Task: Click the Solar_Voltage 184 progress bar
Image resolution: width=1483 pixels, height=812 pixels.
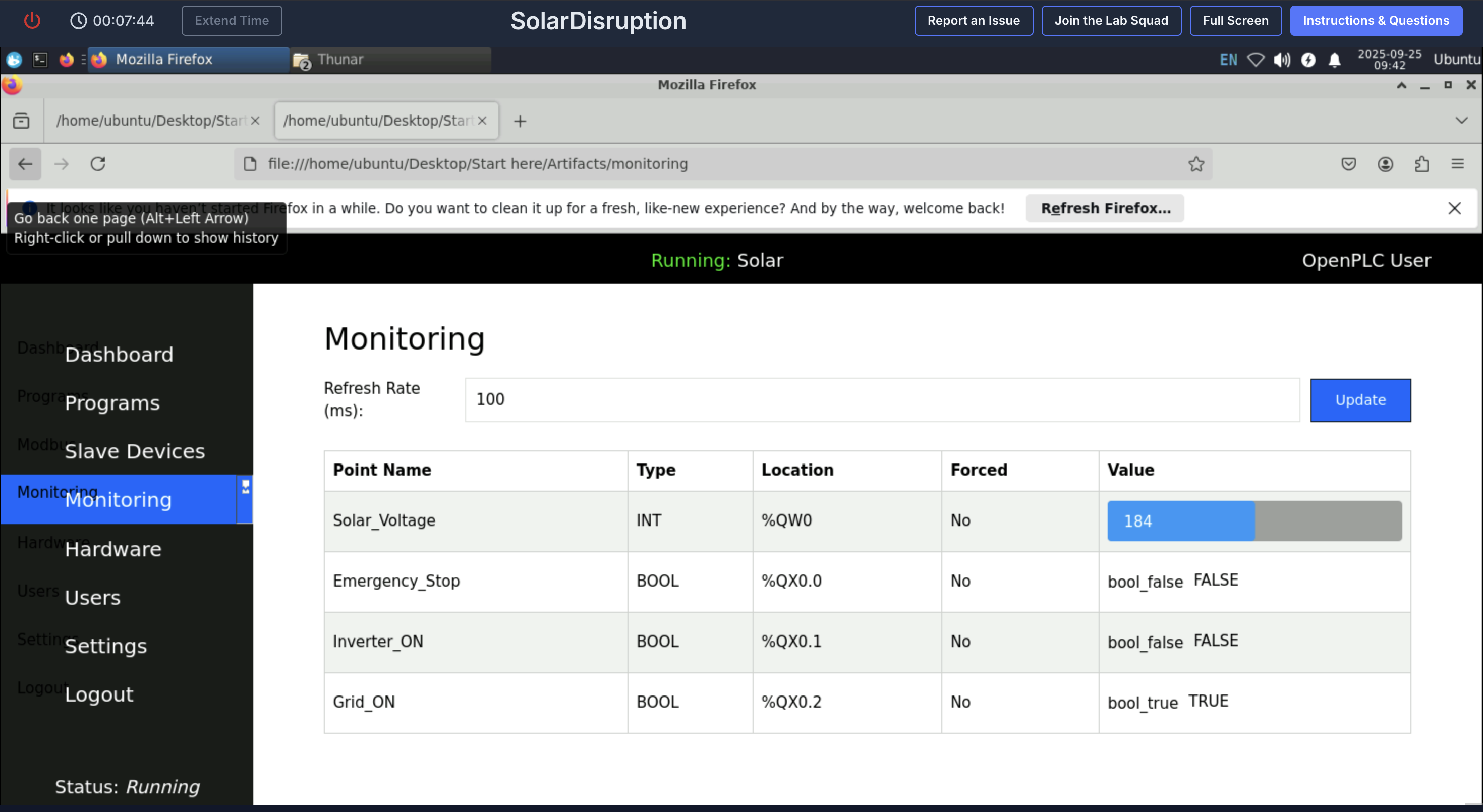Action: [x=1254, y=521]
